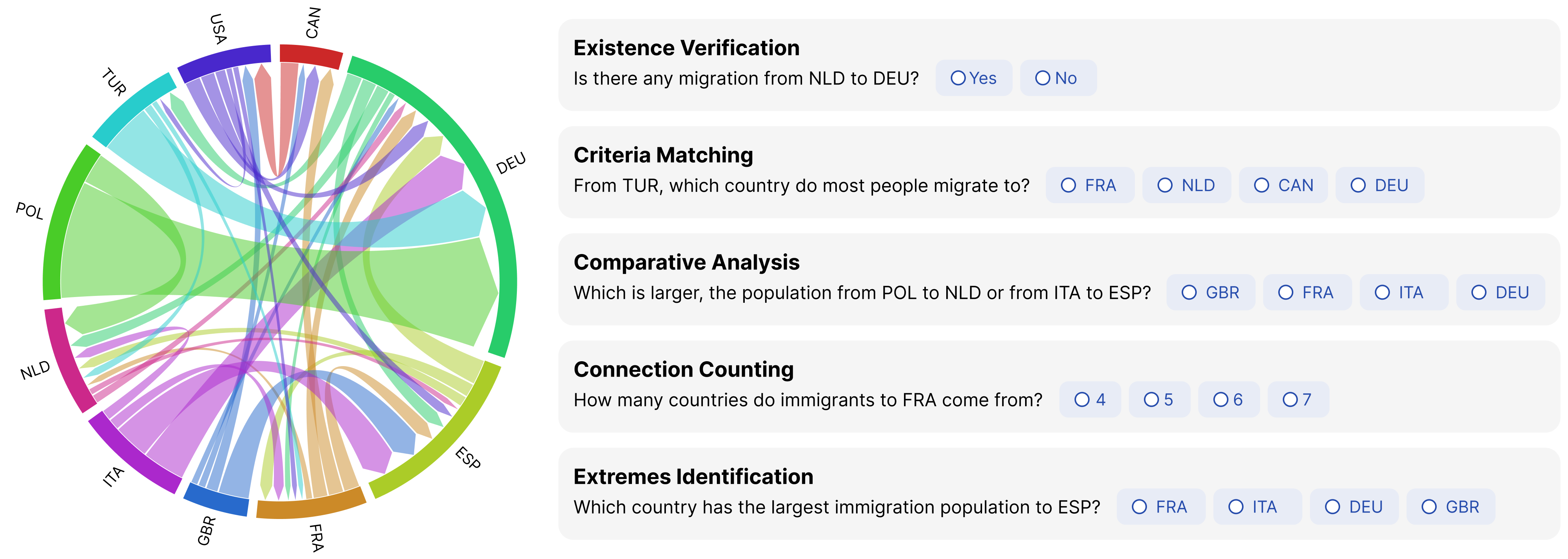This screenshot has width=1568, height=559.
Task: Select DEU in the Criteria Matching question
Action: click(x=1379, y=185)
